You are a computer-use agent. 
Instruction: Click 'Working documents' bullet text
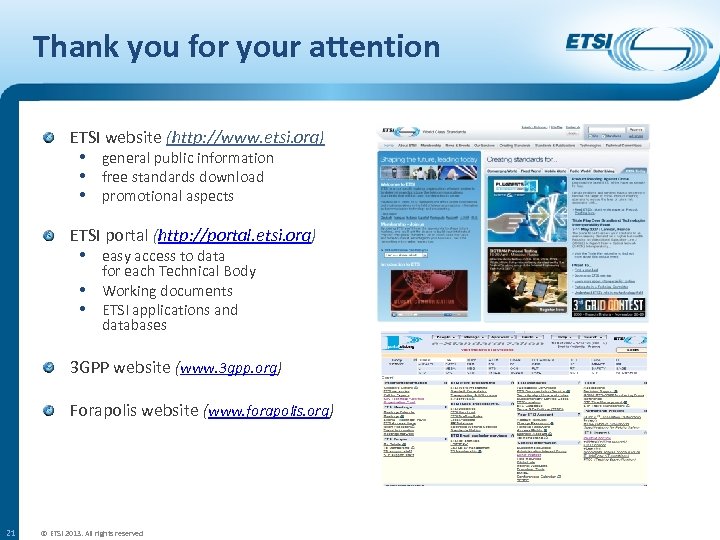click(167, 291)
